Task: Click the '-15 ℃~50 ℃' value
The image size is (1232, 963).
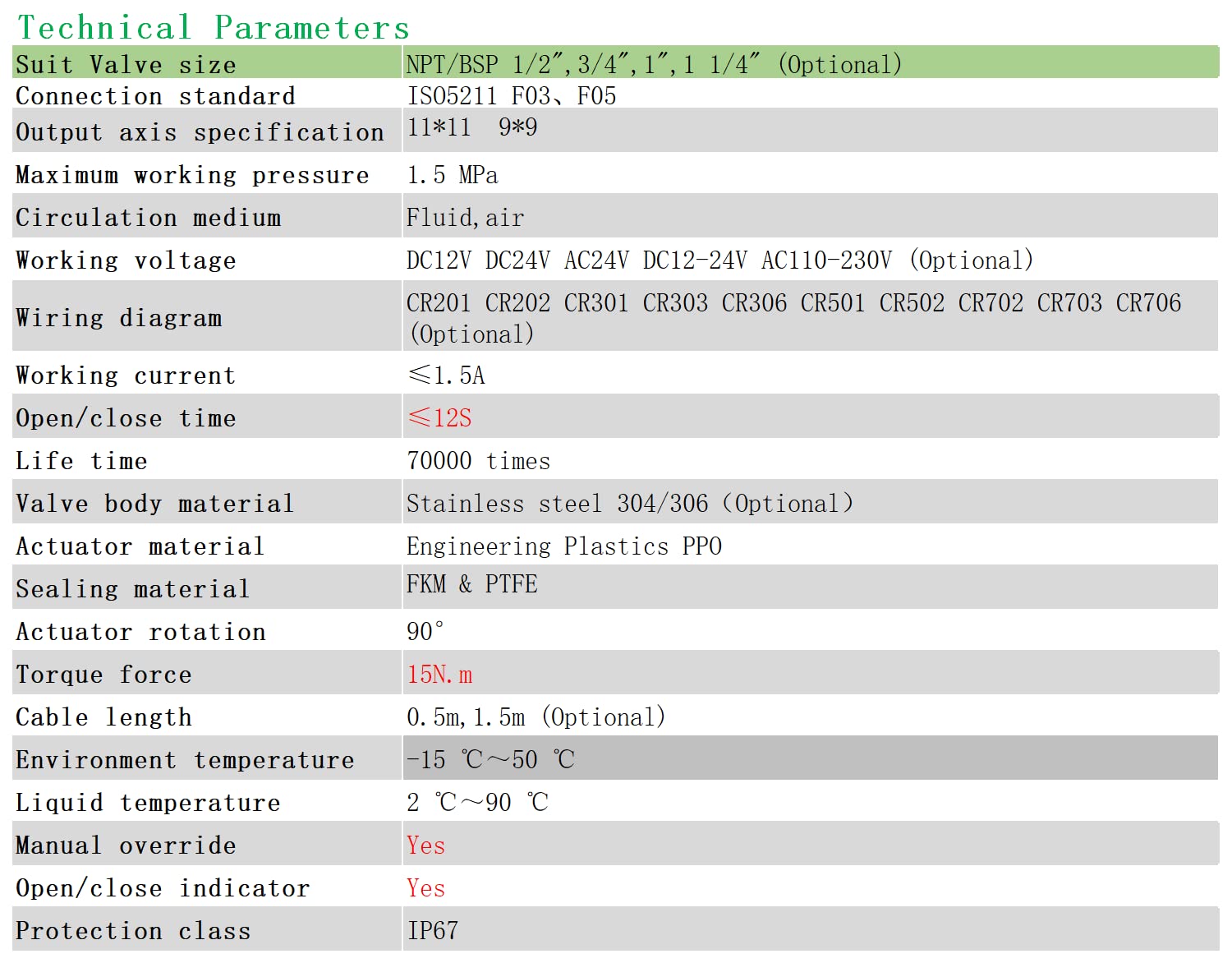Action: pyautogui.click(x=490, y=759)
